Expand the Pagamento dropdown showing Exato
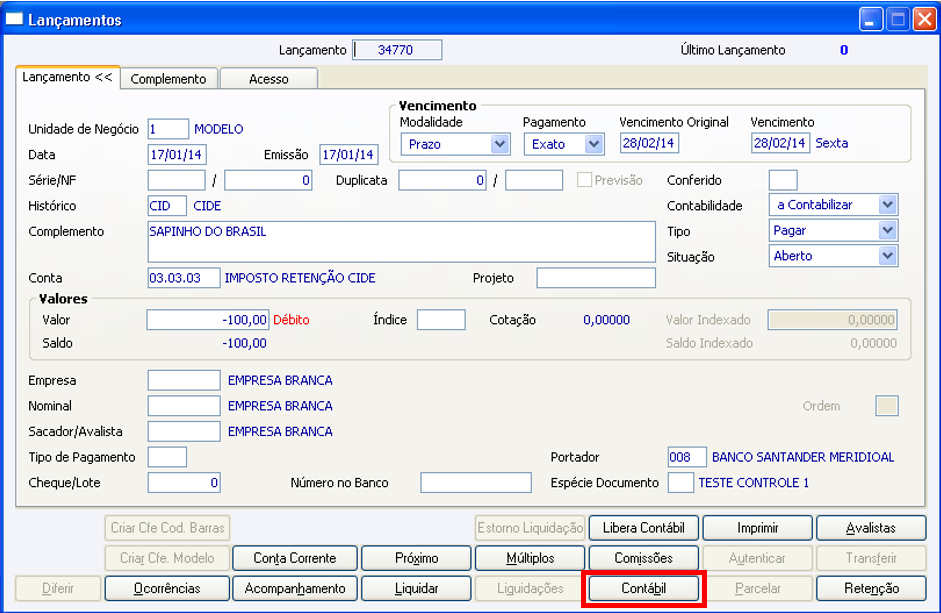 coord(594,144)
